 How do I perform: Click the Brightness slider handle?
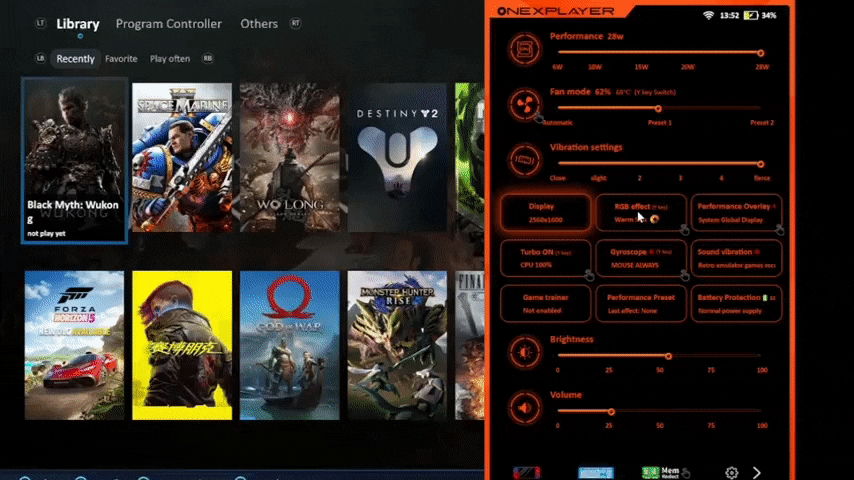(x=668, y=356)
